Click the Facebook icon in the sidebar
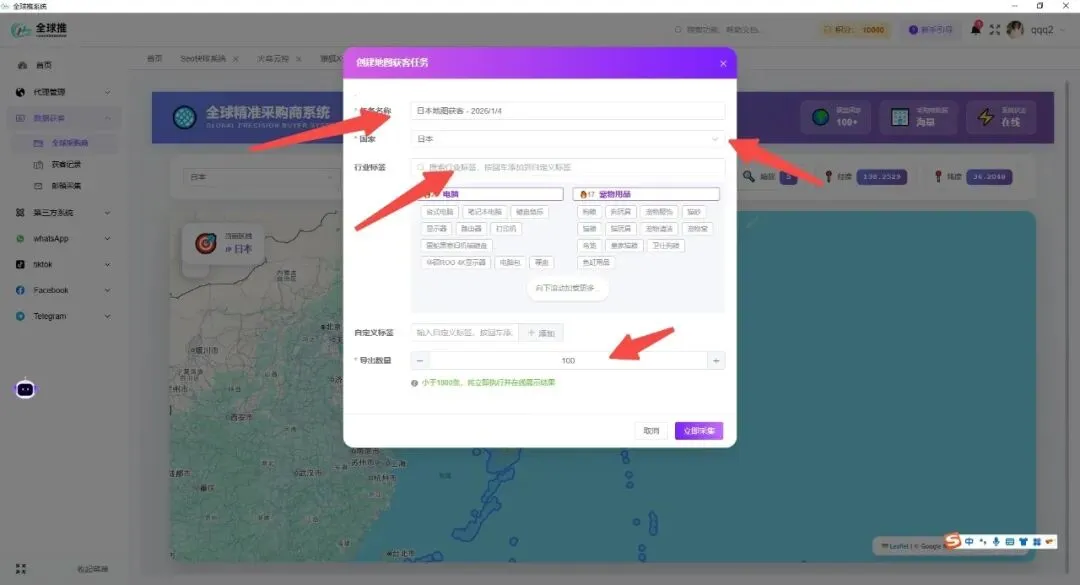 tap(20, 290)
